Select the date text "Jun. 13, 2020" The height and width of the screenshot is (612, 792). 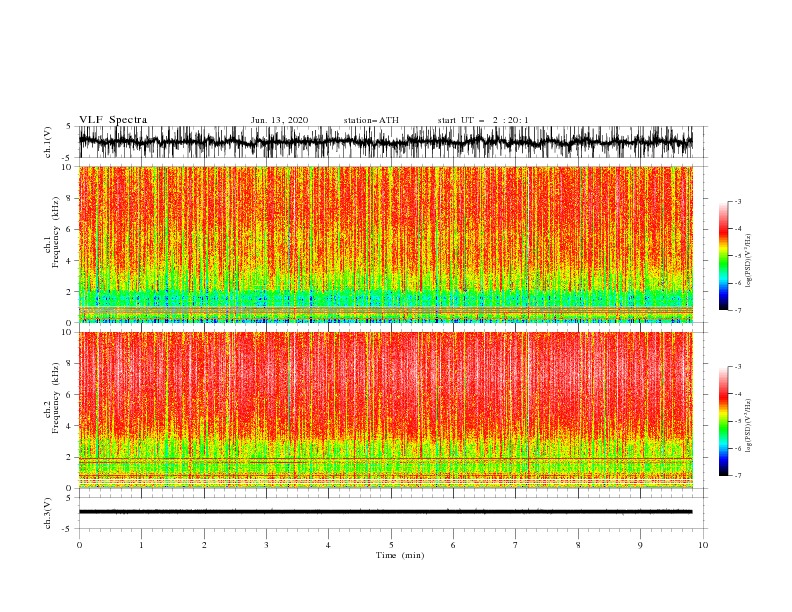tap(279, 120)
